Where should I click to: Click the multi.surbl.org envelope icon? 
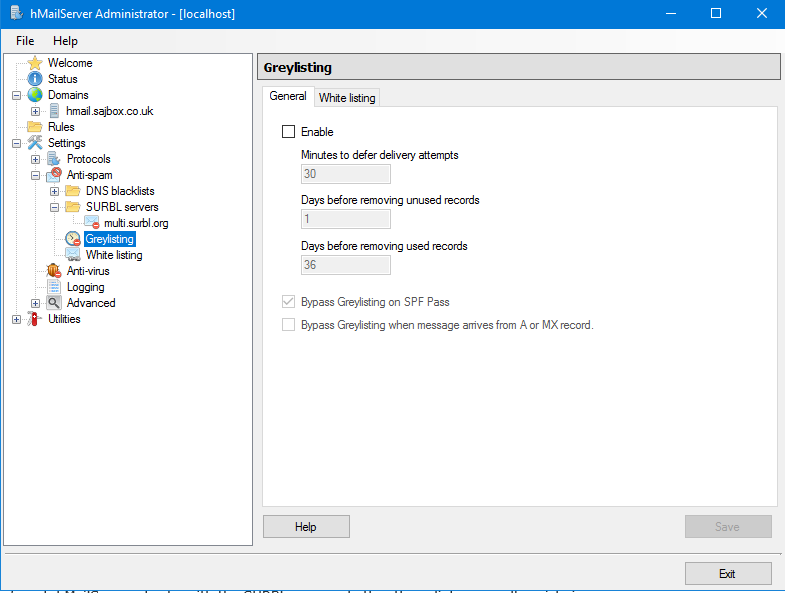tap(92, 222)
